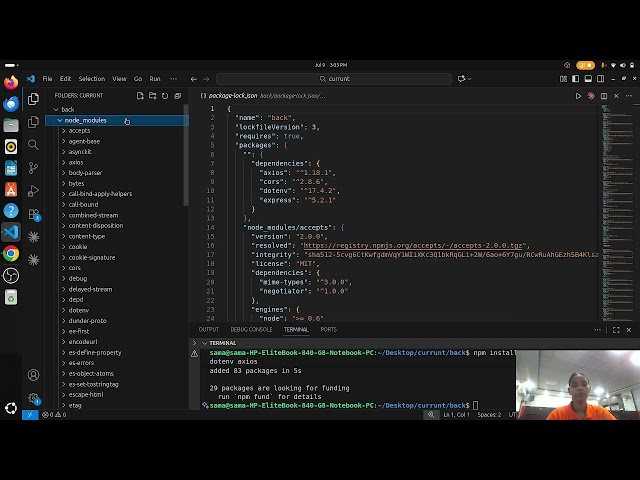Open Files manager from the dock
The width and height of the screenshot is (640, 480).
pyautogui.click(x=11, y=125)
